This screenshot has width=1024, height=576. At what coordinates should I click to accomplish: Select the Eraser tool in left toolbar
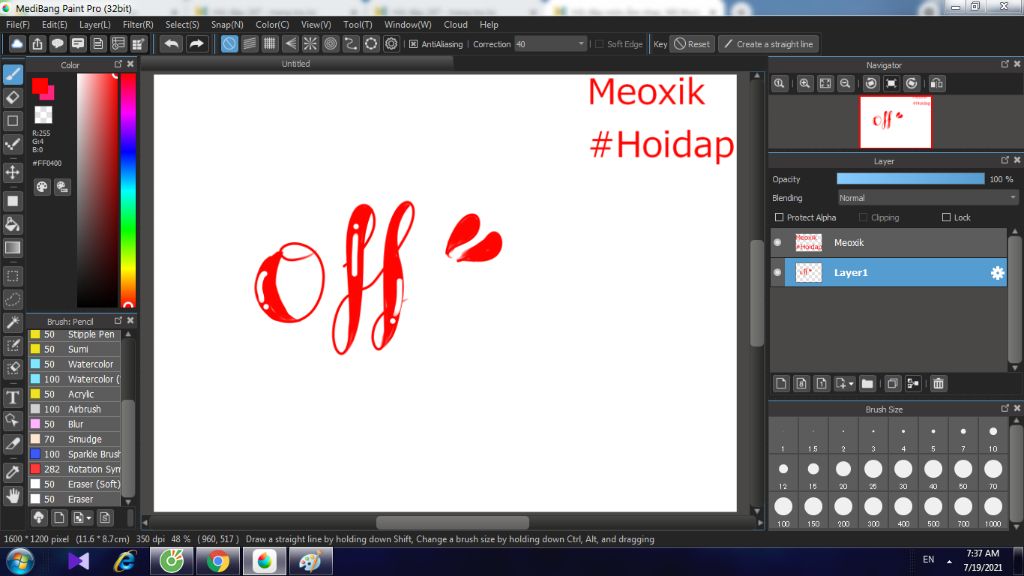click(12, 97)
